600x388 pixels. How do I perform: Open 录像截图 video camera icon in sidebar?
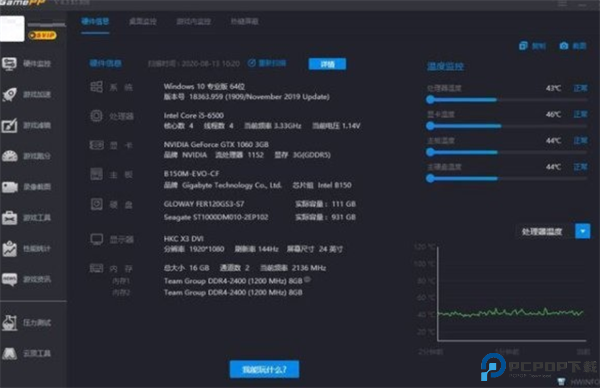point(10,187)
